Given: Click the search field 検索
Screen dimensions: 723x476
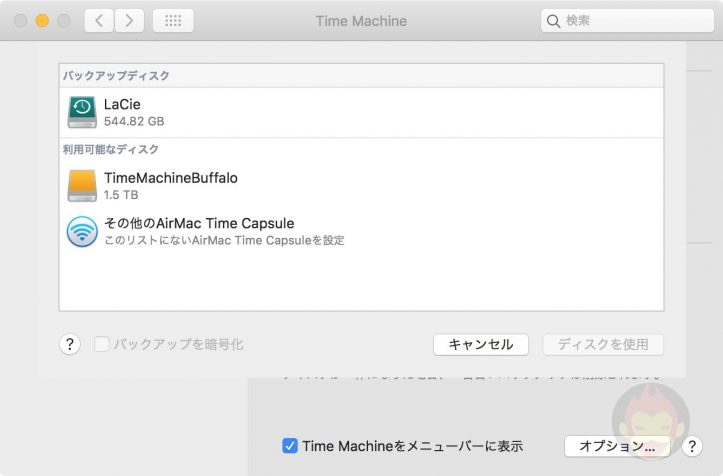Looking at the screenshot, I should click(x=627, y=21).
